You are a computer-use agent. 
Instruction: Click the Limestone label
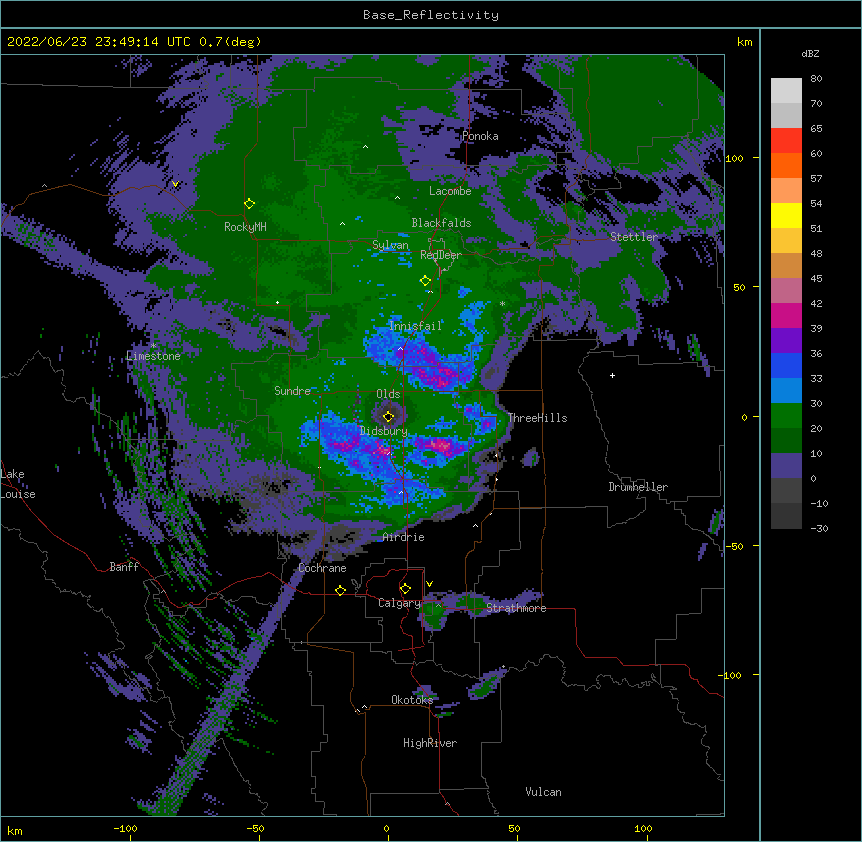coord(153,356)
